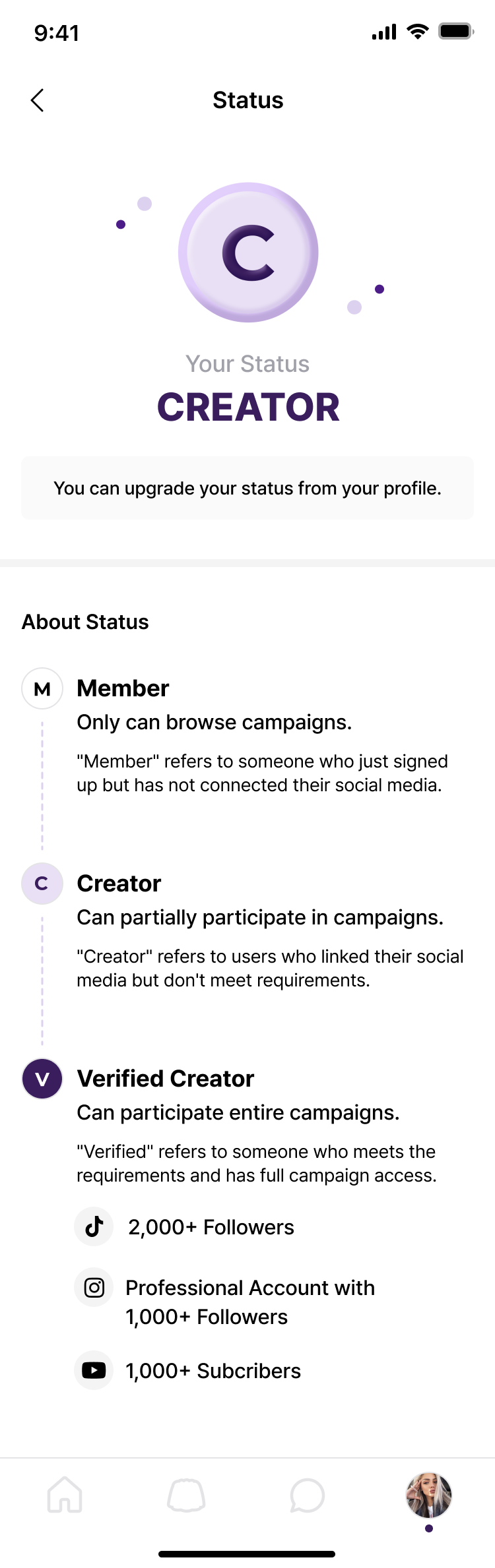The width and height of the screenshot is (495, 1568).
Task: Open the chat messages tab
Action: (308, 1494)
